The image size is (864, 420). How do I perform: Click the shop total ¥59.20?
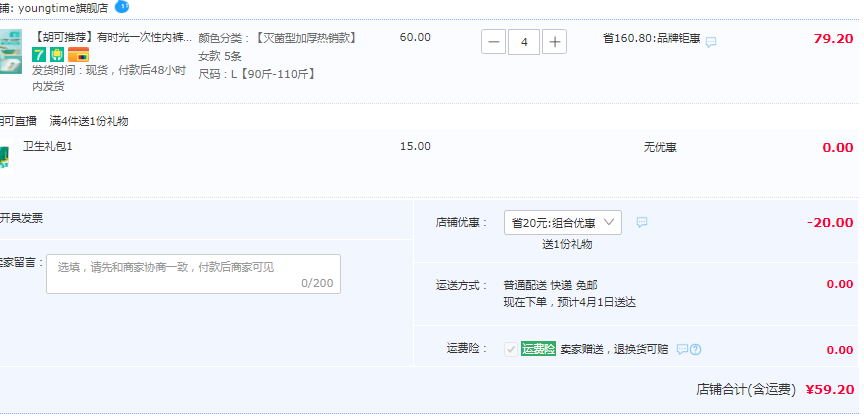point(830,390)
